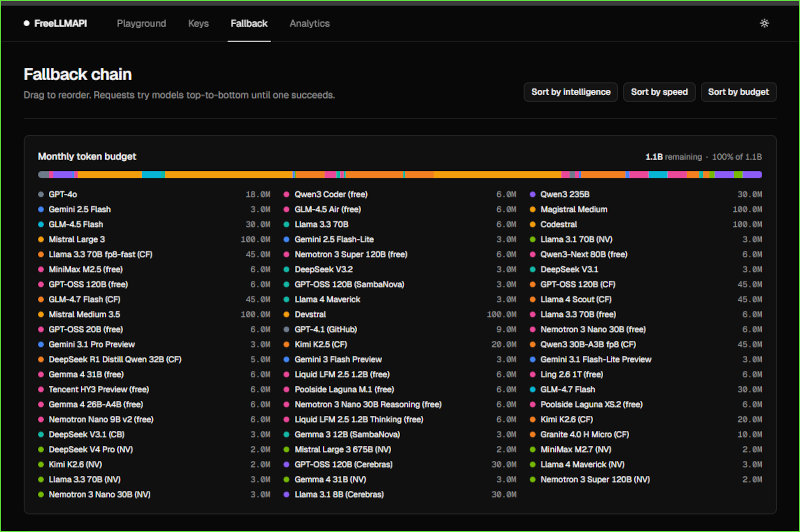Go to the Analytics tab
Viewport: 800px width, 532px height.
(310, 23)
